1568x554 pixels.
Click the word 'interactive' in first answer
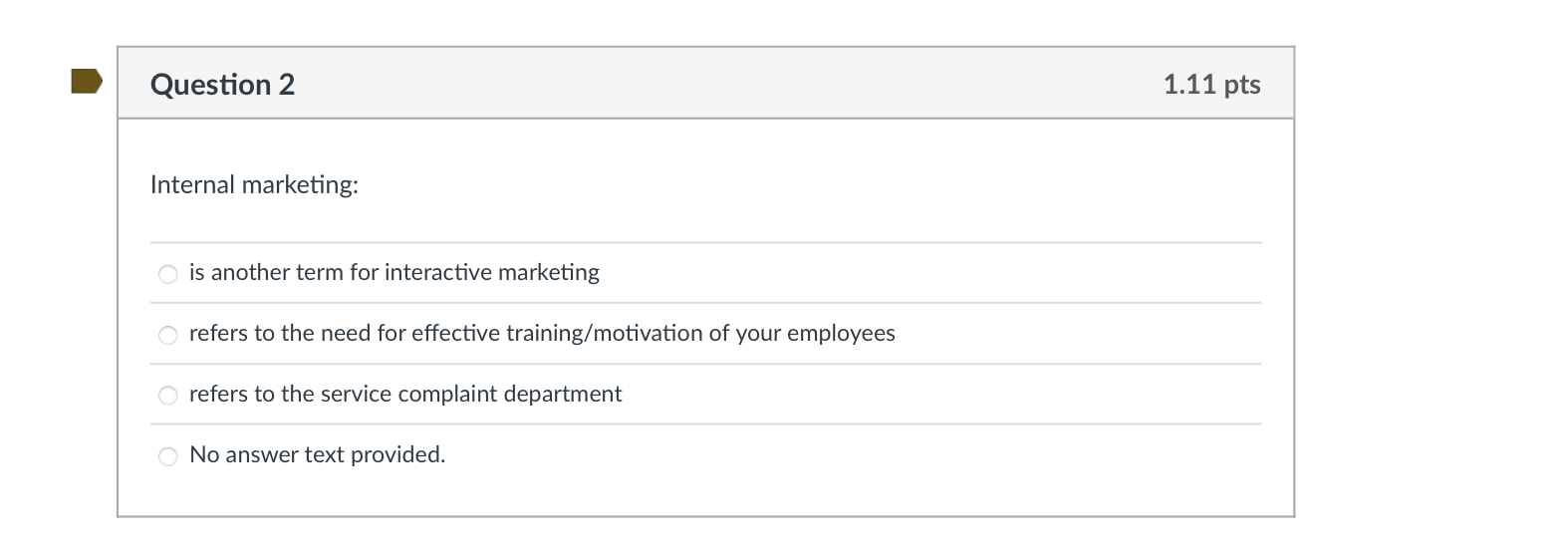[437, 272]
